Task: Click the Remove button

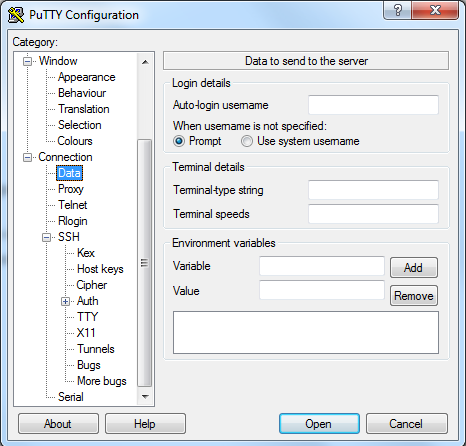Action: tap(414, 296)
